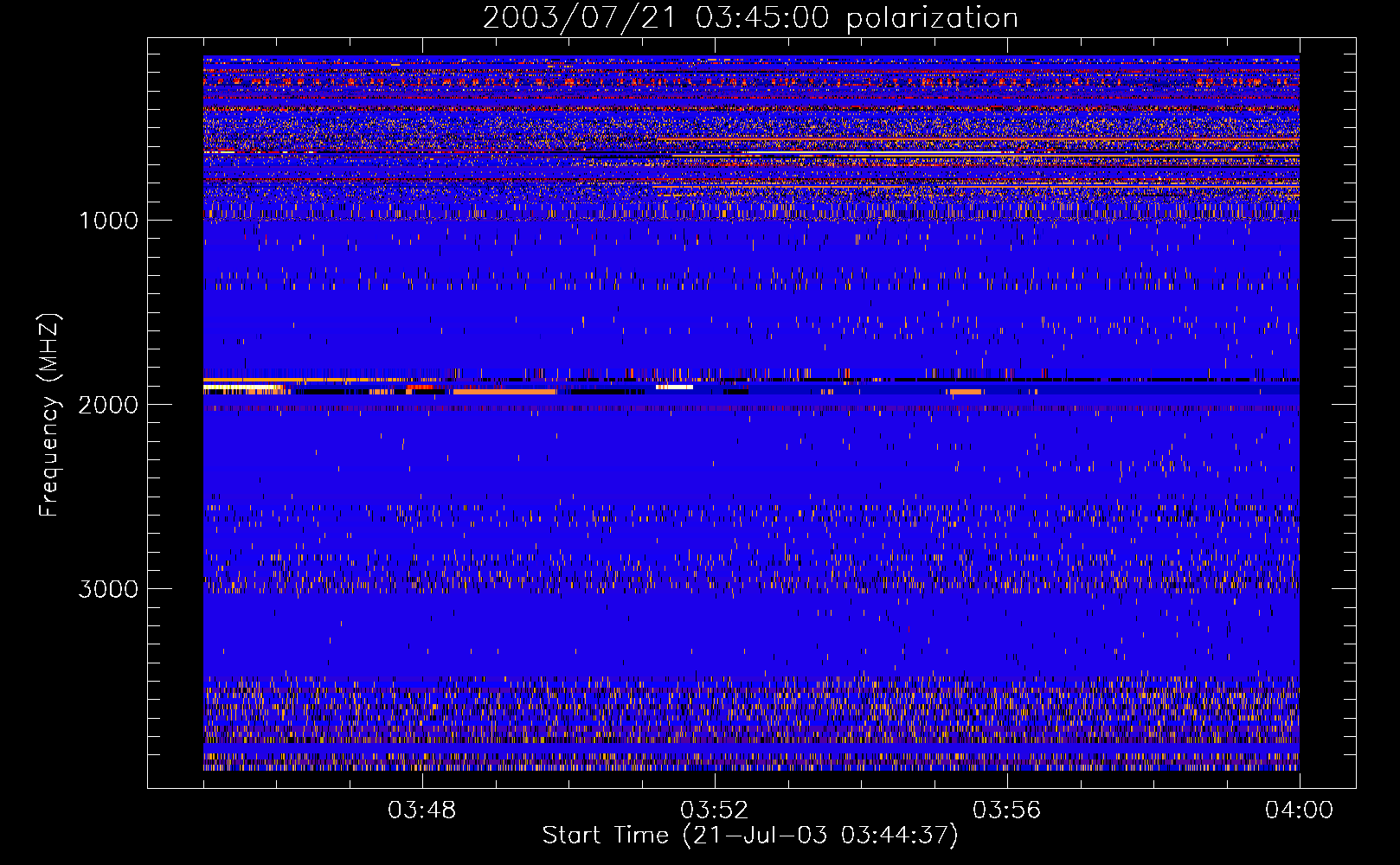Click the 3000 frequency tick label
Viewport: 1400px width, 865px height.
[x=108, y=589]
